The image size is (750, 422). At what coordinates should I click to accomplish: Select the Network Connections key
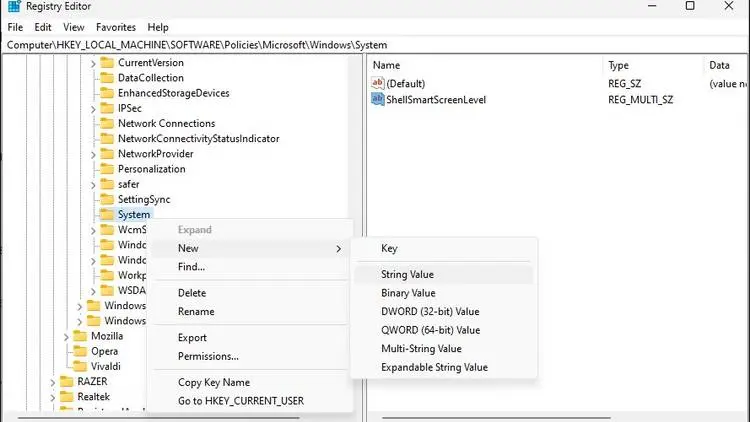[x=166, y=123]
